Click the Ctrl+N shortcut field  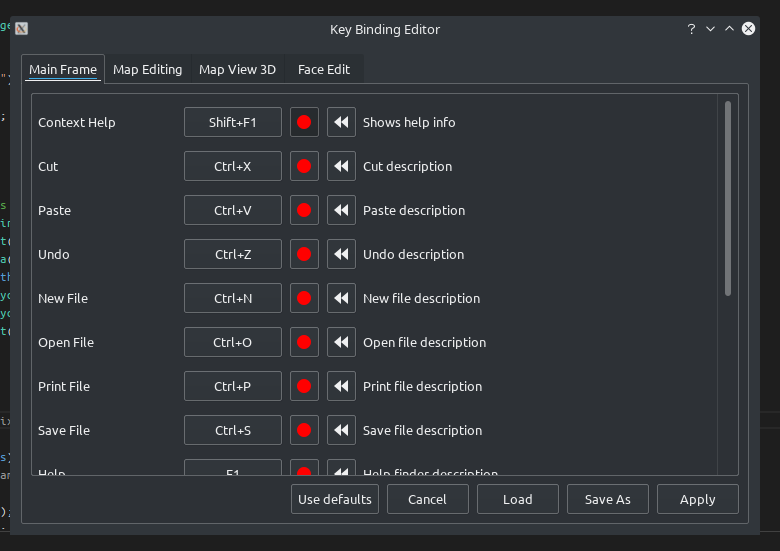tap(233, 298)
